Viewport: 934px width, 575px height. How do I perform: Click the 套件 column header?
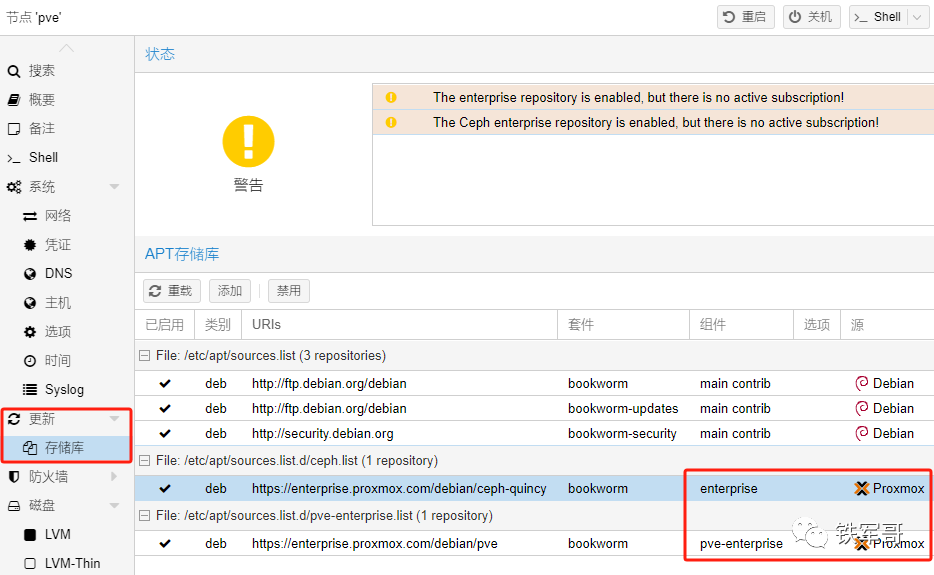(623, 325)
